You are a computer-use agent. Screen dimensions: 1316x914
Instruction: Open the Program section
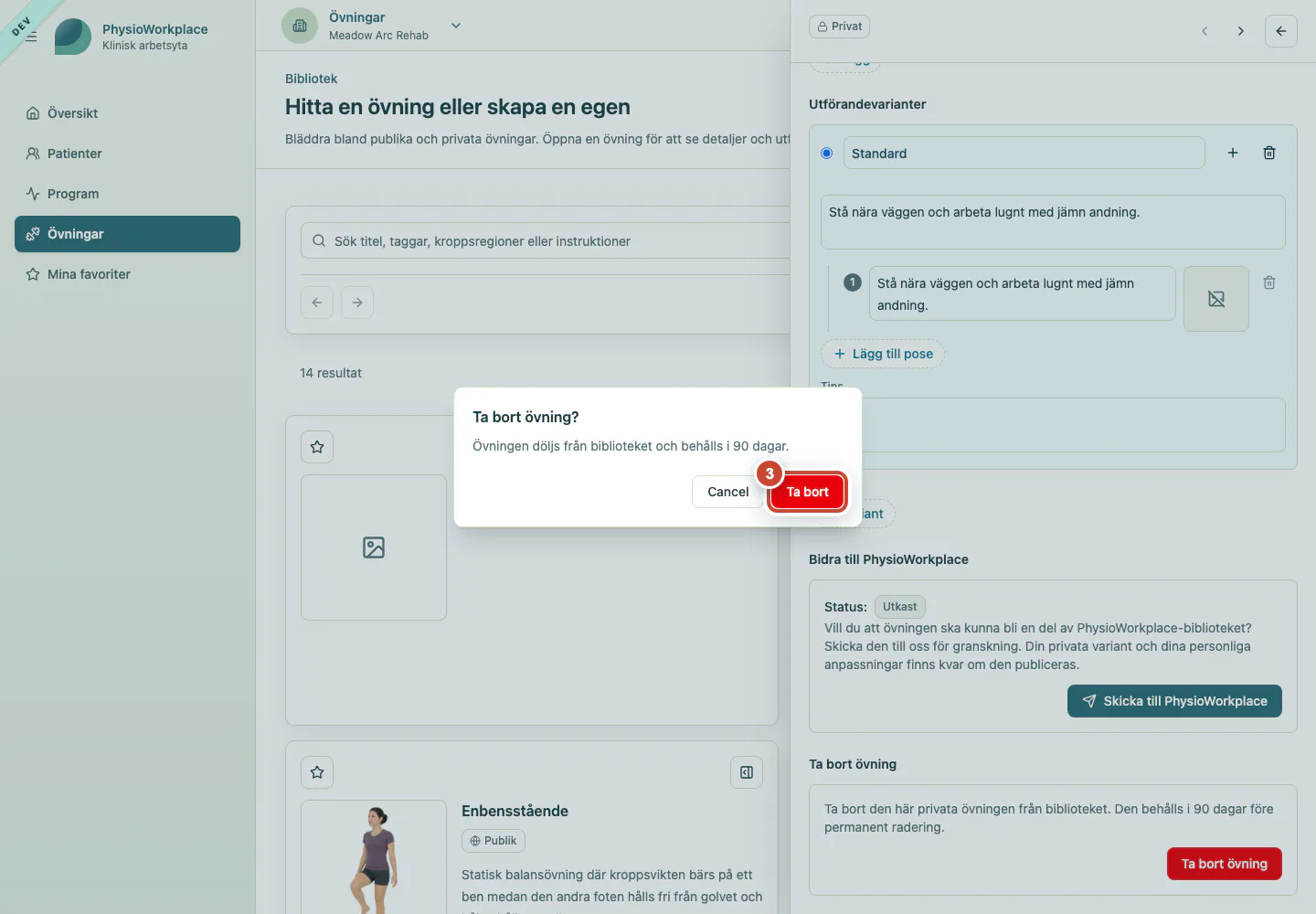coord(127,194)
